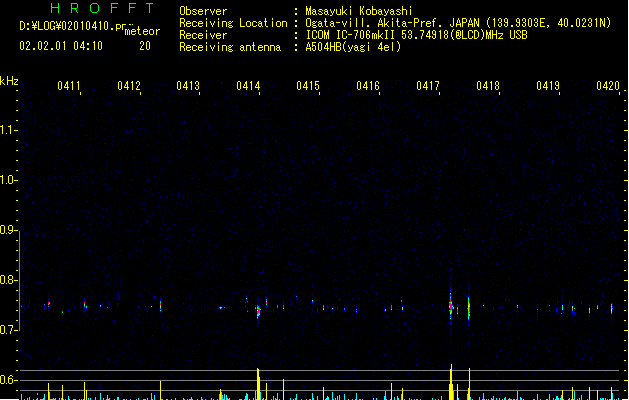
Task: Click the Observer label
Action: (203, 11)
